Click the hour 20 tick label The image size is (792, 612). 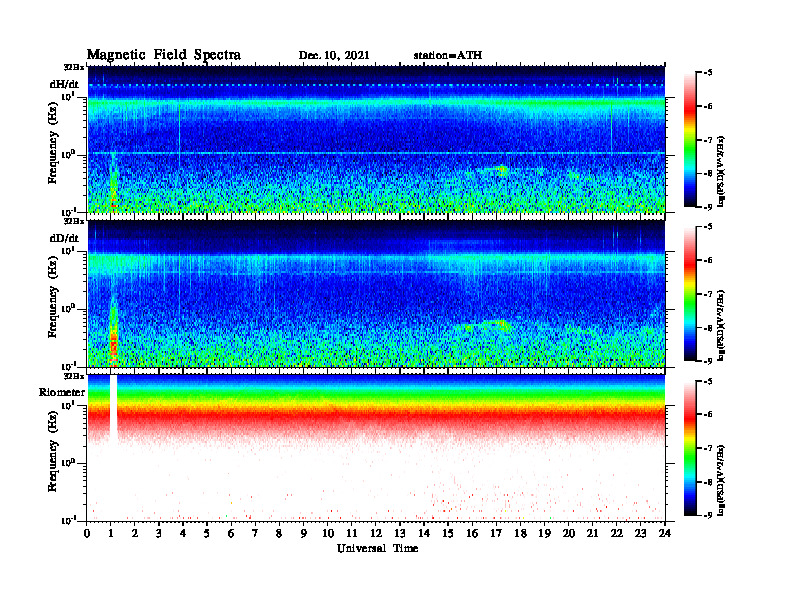(x=568, y=533)
